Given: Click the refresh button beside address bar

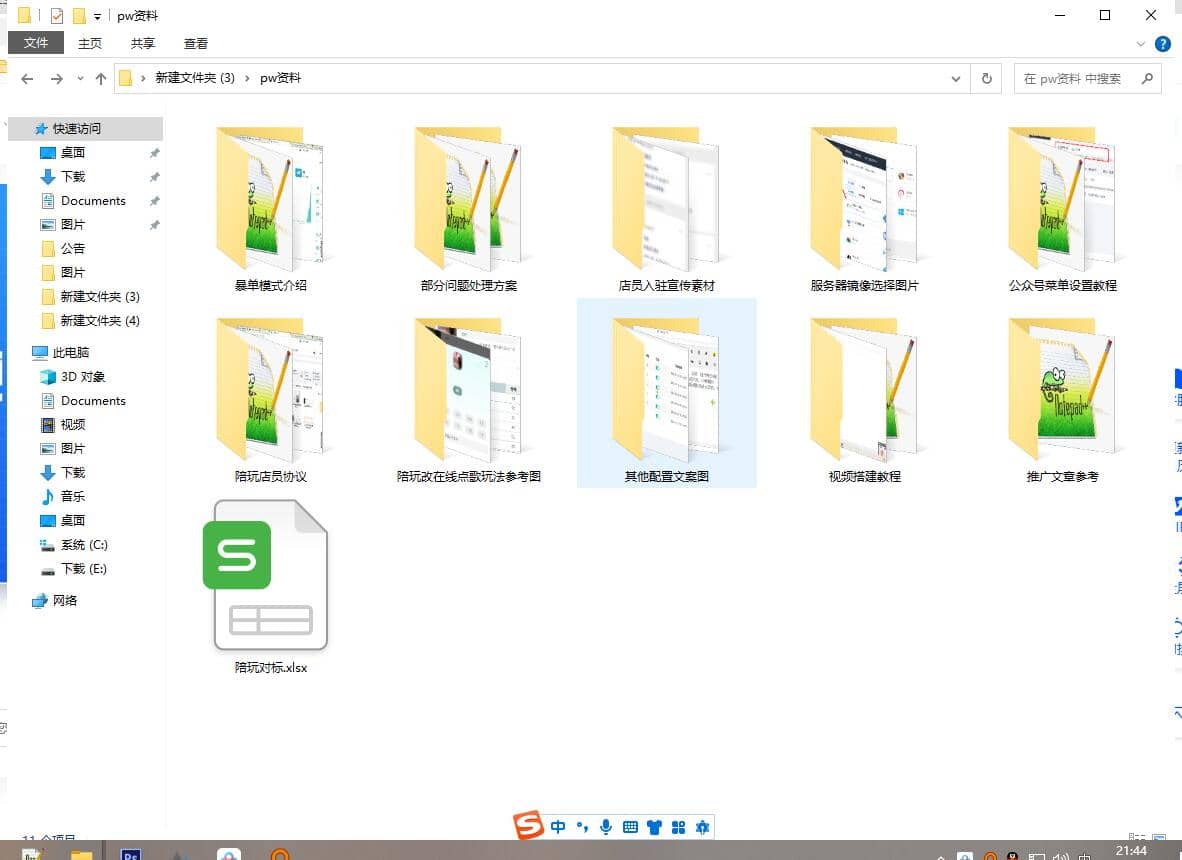Looking at the screenshot, I should 986,78.
